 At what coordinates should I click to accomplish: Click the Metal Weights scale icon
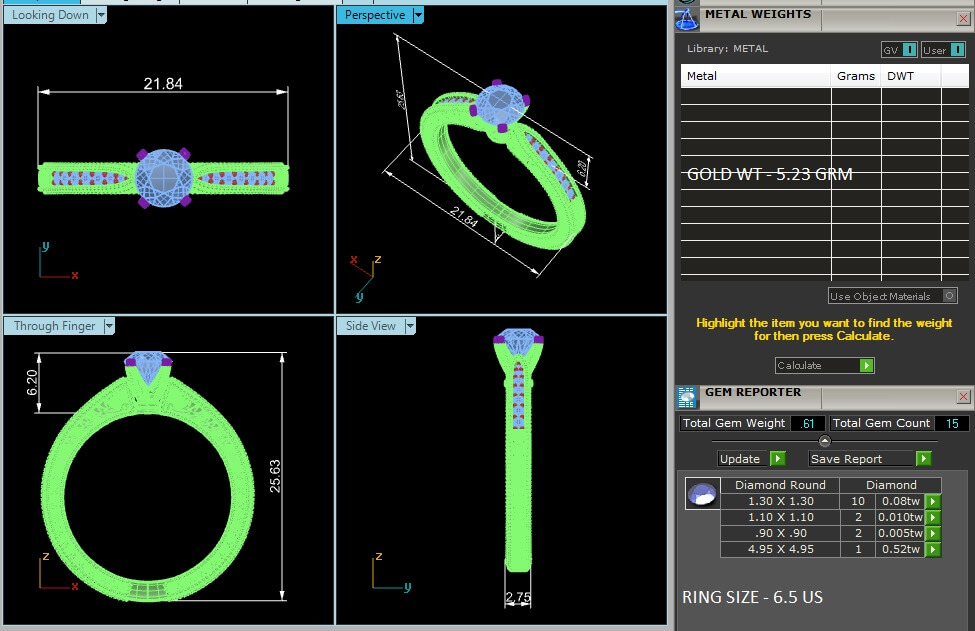[x=688, y=18]
